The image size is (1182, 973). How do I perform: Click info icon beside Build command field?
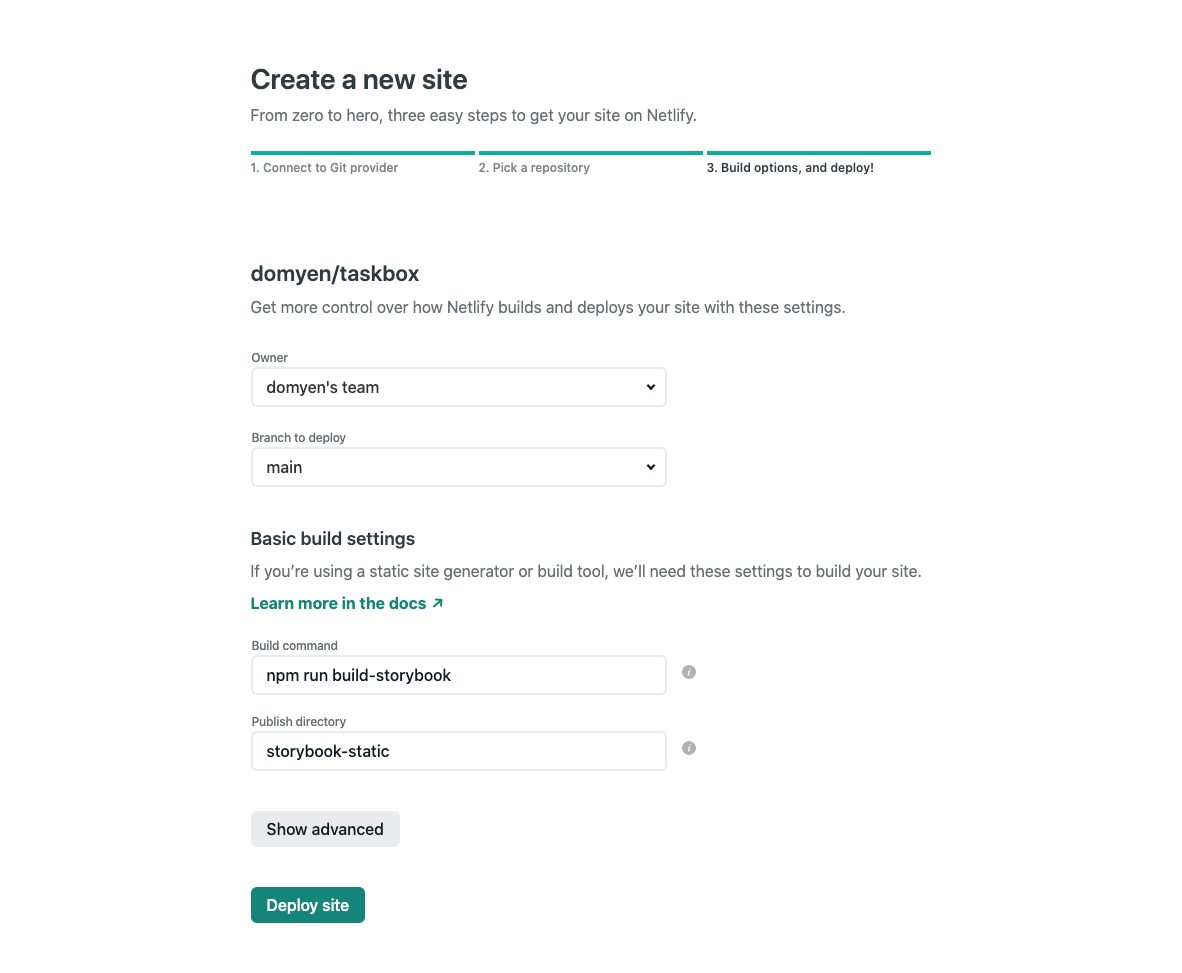click(x=688, y=672)
